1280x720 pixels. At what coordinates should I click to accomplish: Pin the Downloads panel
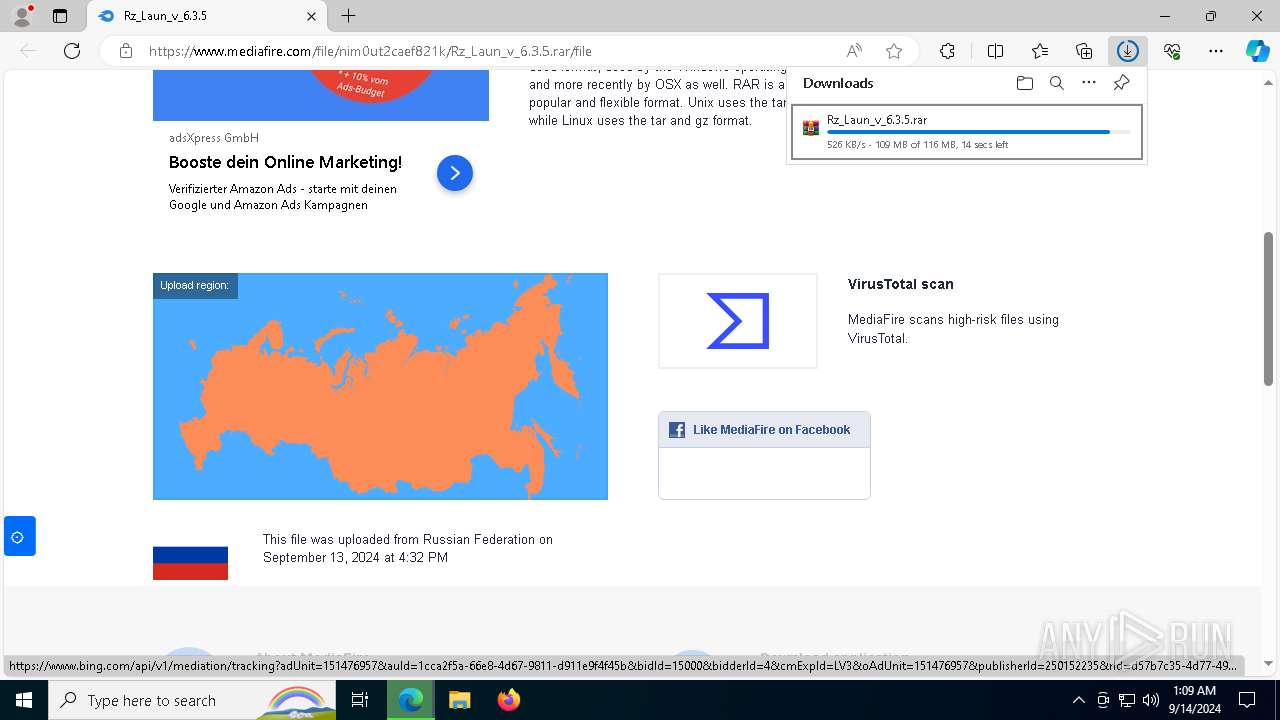(x=1121, y=83)
